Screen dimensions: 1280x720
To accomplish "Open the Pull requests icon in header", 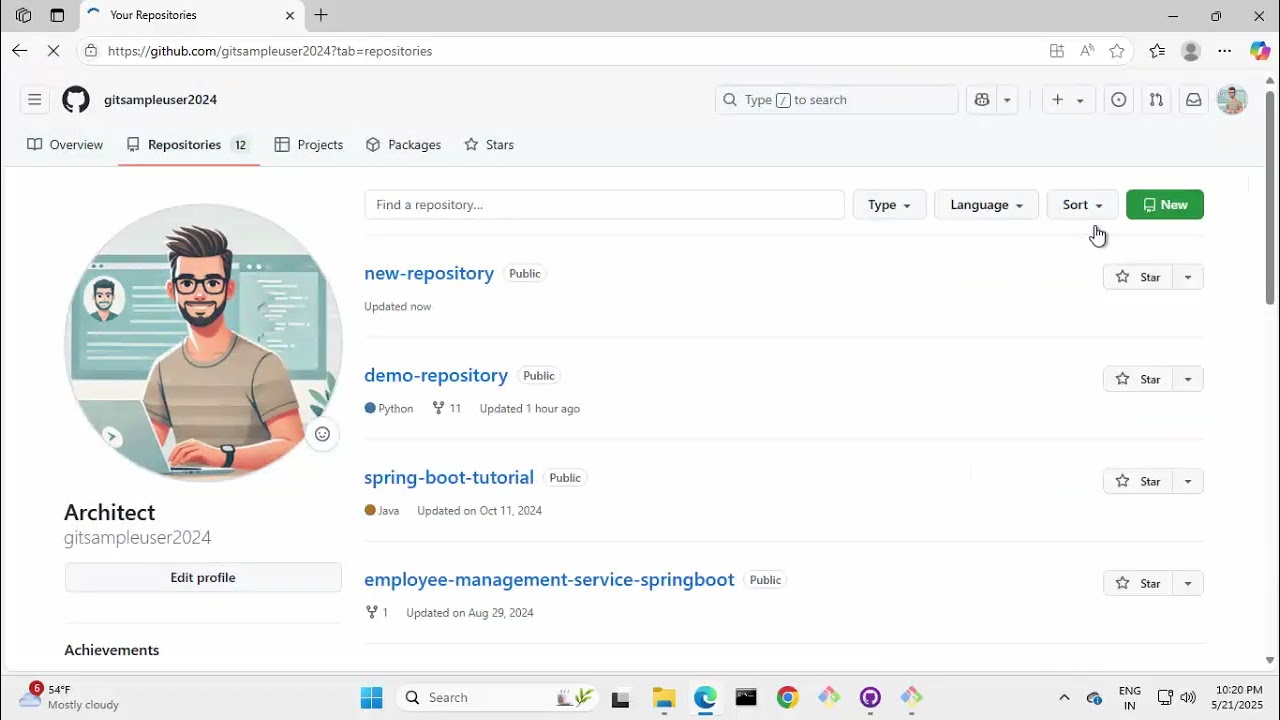I will tap(1156, 100).
